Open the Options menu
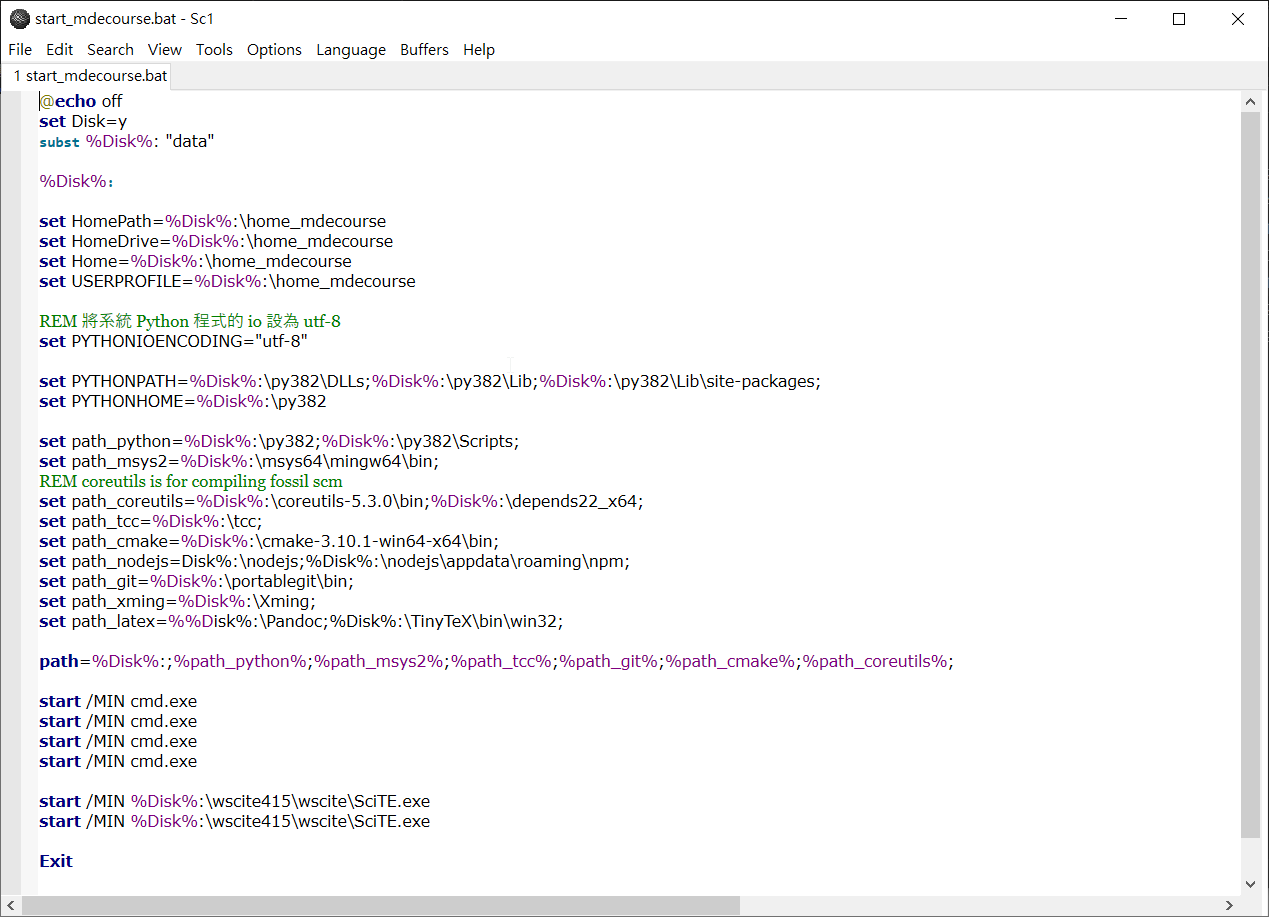1269x917 pixels. tap(274, 50)
